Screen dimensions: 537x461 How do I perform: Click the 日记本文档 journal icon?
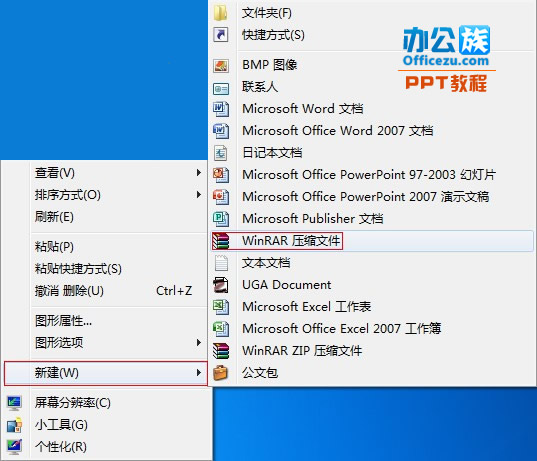pyautogui.click(x=221, y=153)
